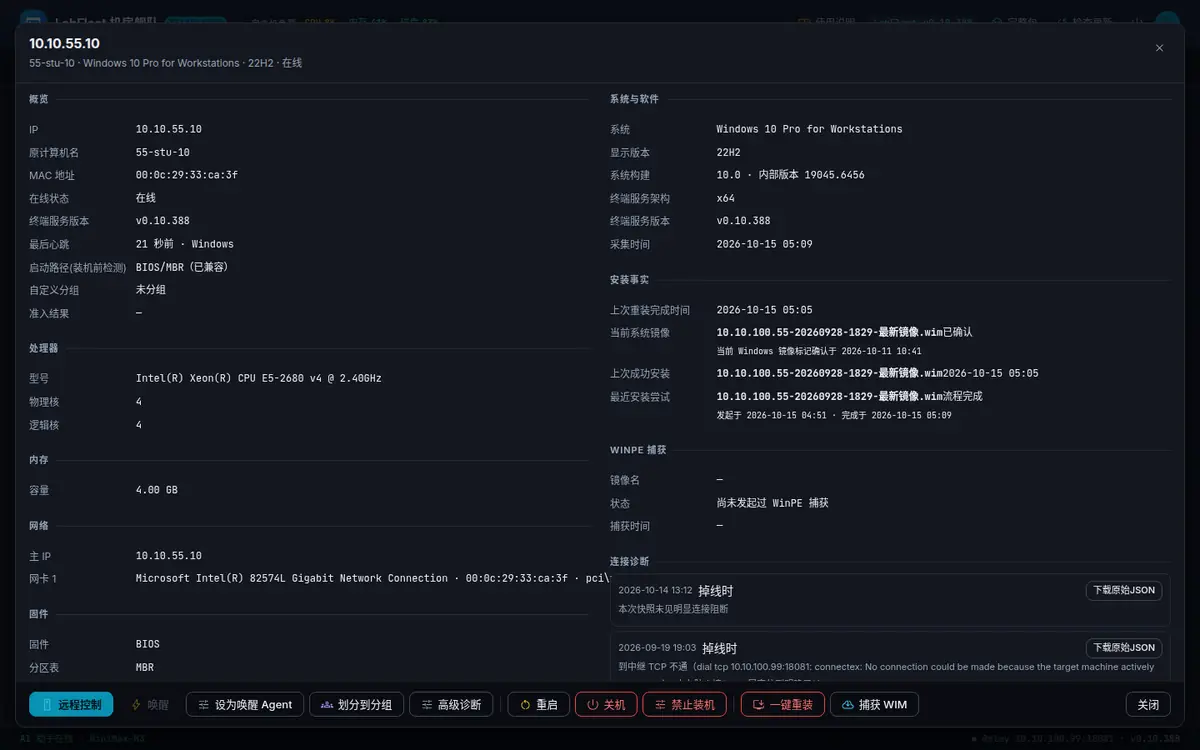Viewport: 1200px width, 750px height.
Task: Select the 10.10.55.10 dialog title
Action: click(64, 43)
